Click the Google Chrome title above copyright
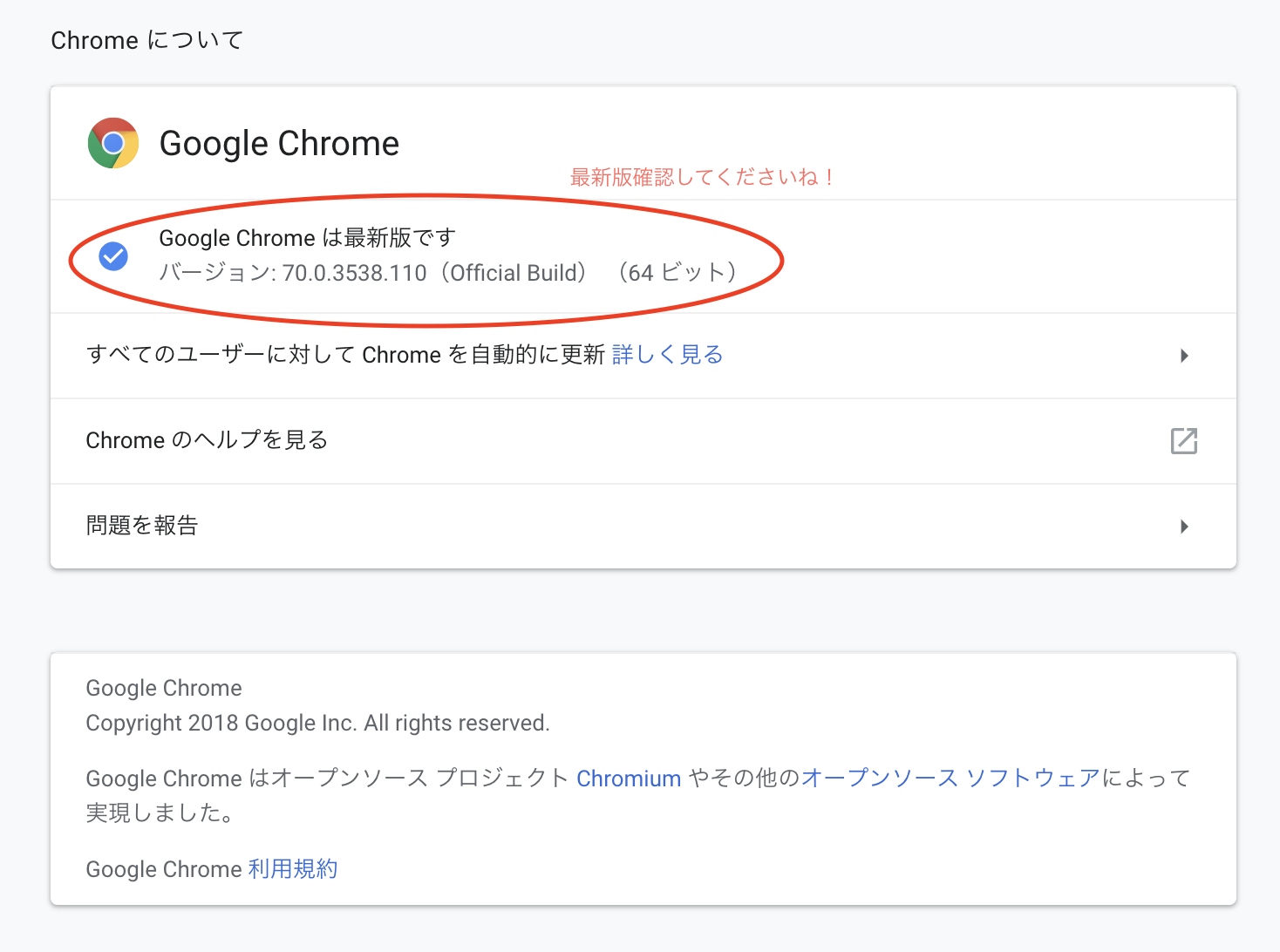This screenshot has width=1280, height=952. pyautogui.click(x=164, y=688)
